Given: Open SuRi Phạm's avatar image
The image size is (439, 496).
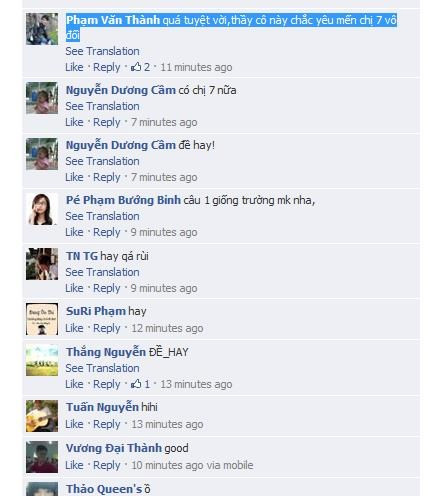Looking at the screenshot, I should (x=42, y=319).
